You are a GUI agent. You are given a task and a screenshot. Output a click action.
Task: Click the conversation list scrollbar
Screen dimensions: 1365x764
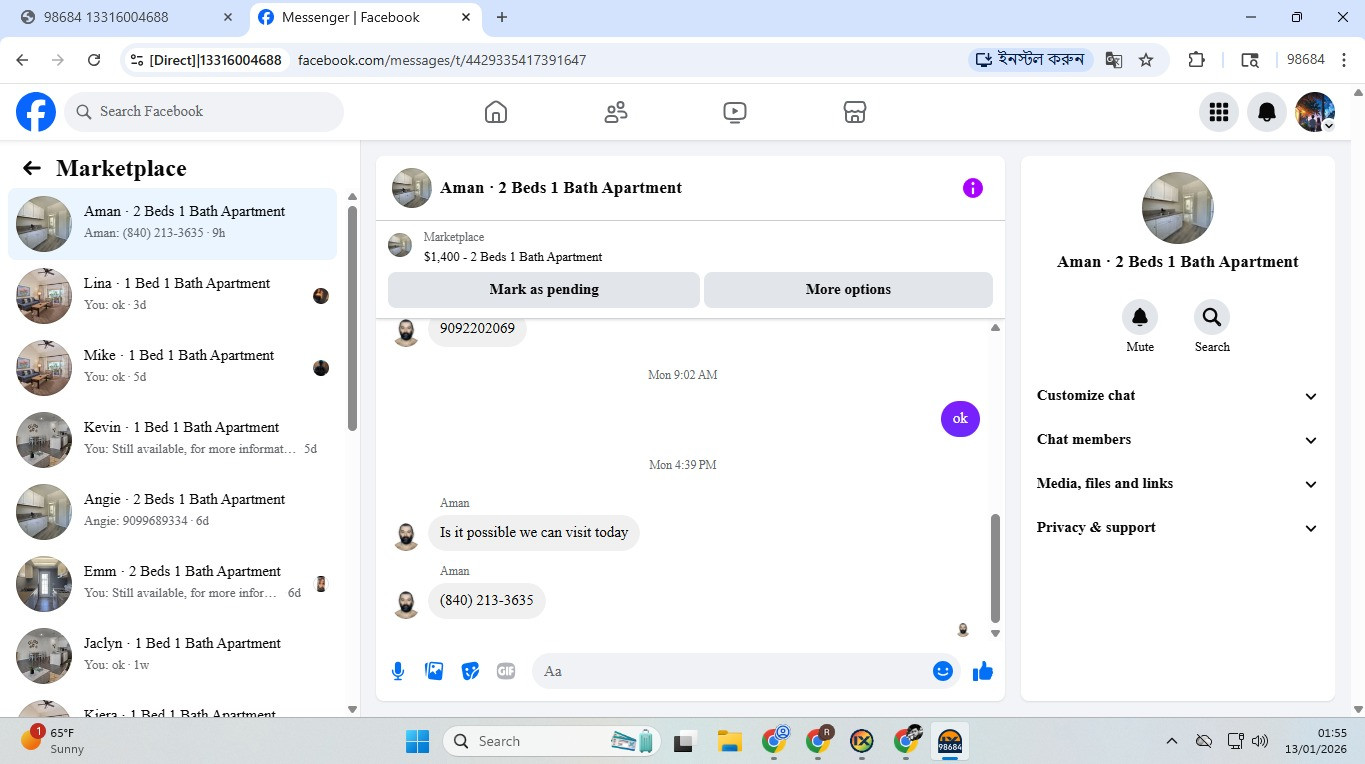[352, 318]
